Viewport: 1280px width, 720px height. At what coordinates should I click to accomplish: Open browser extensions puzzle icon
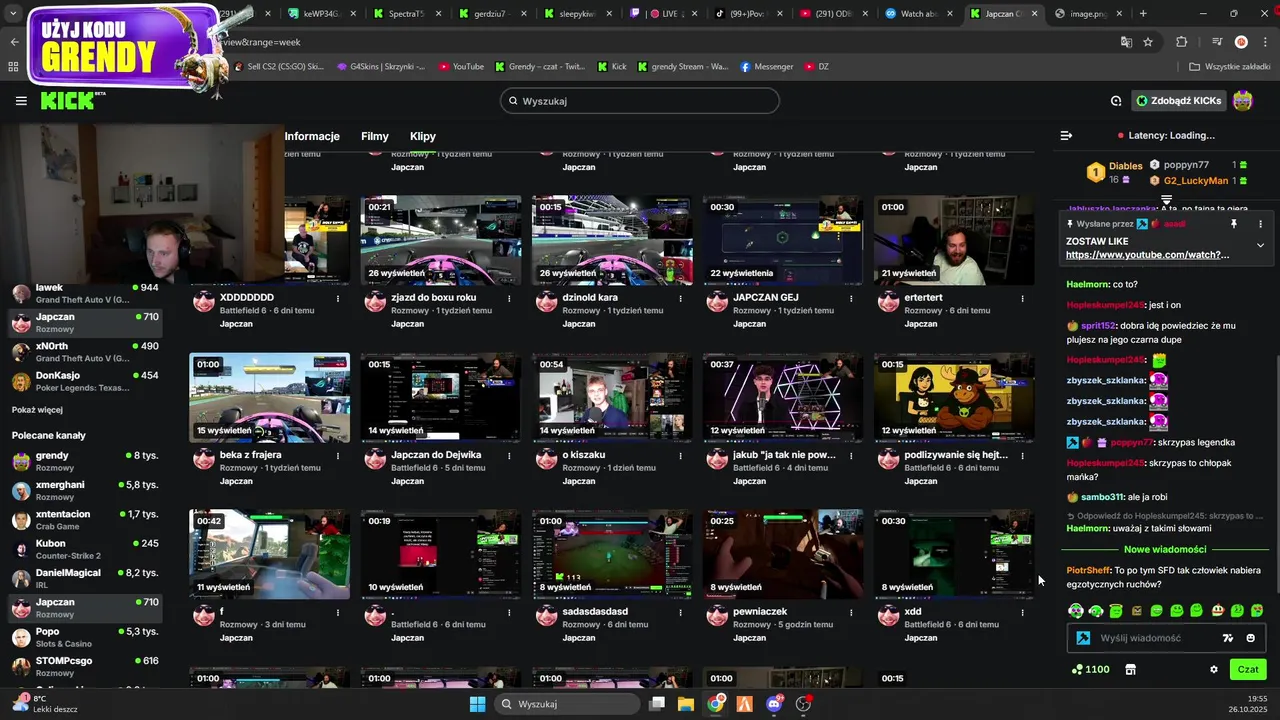tap(1181, 42)
